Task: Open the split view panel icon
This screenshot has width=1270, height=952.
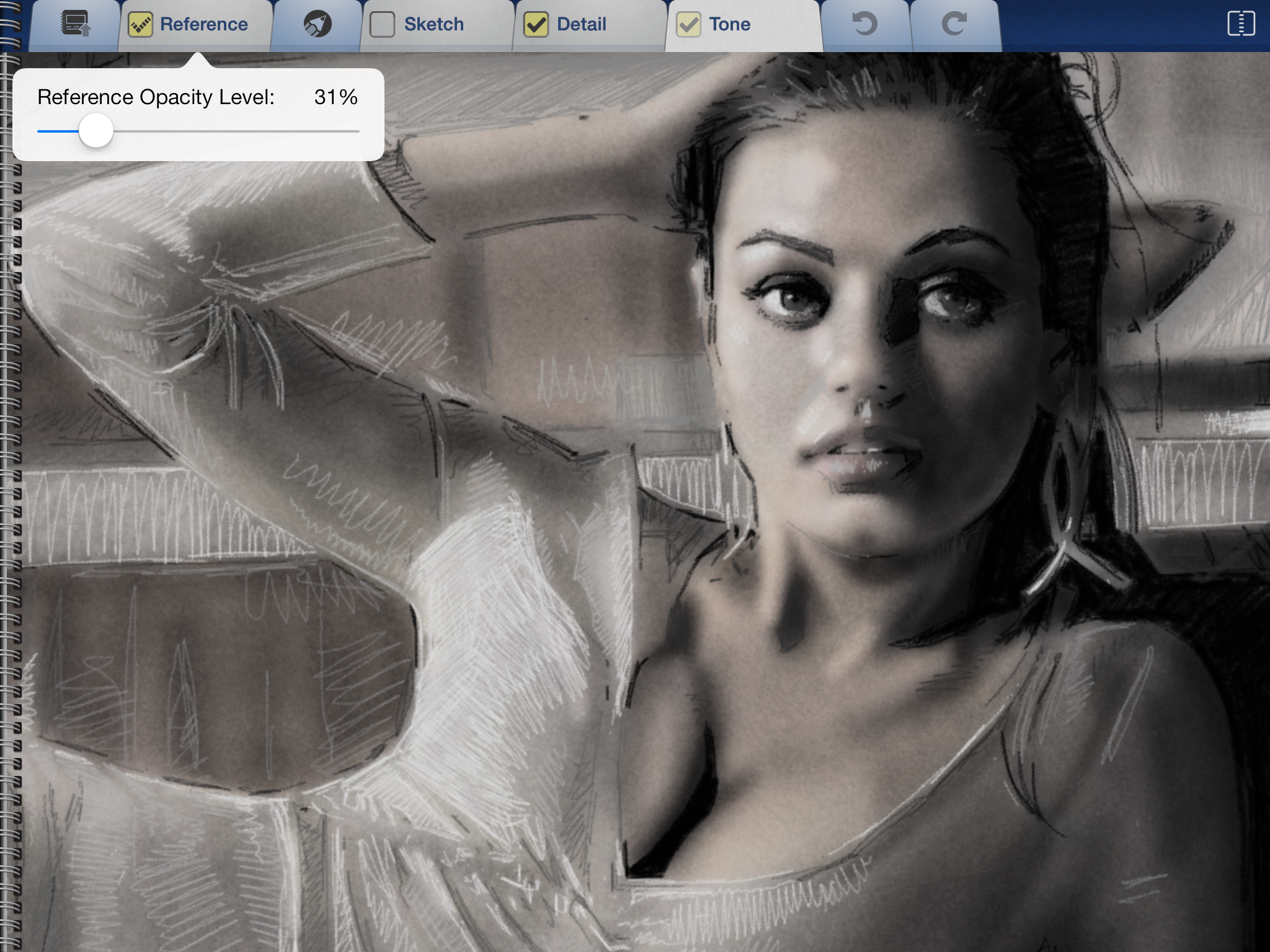Action: [x=1241, y=24]
